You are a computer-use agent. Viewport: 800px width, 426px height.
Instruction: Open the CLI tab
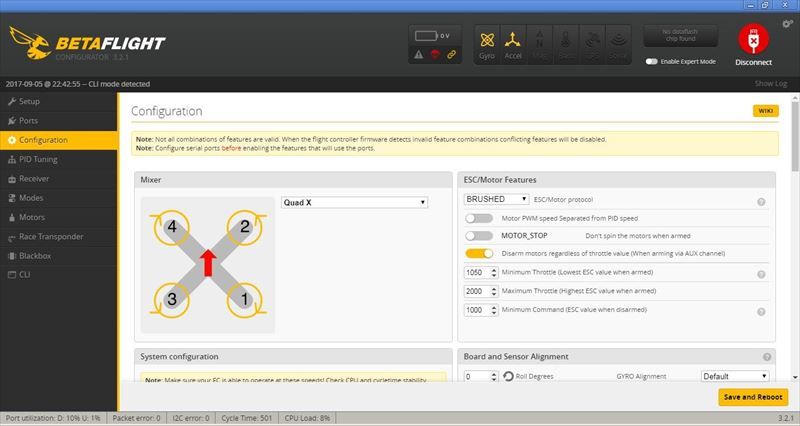[x=59, y=275]
